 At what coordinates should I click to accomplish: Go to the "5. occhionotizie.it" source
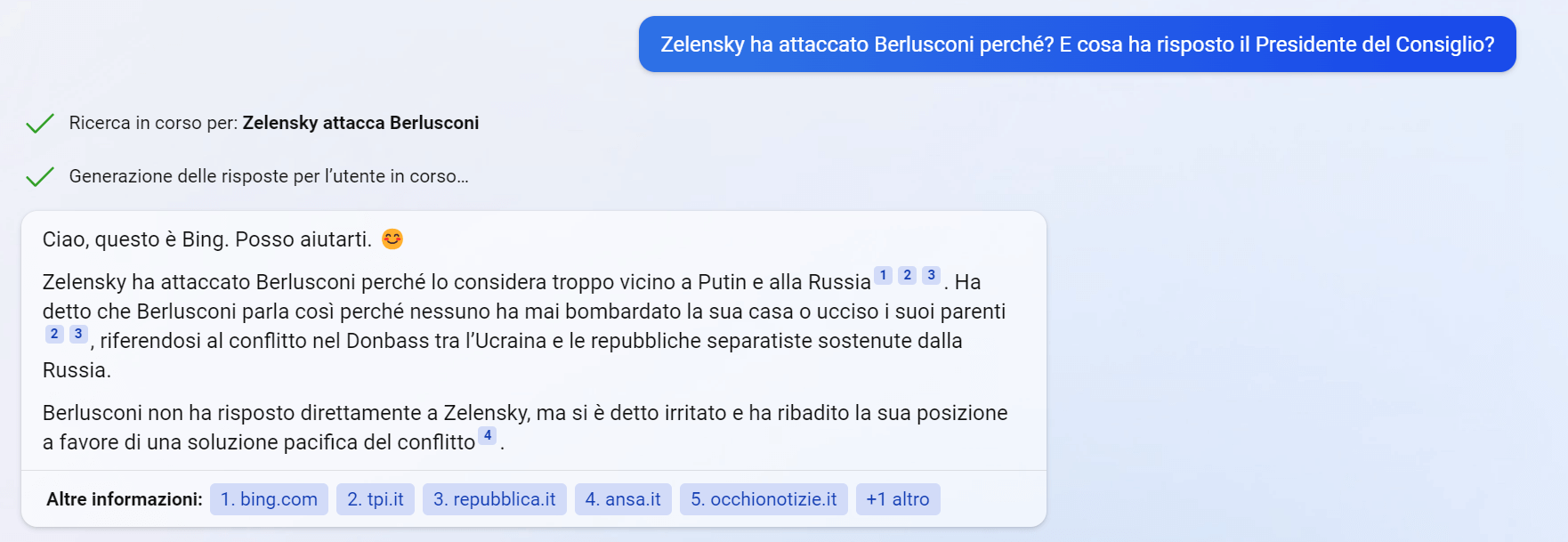764,499
